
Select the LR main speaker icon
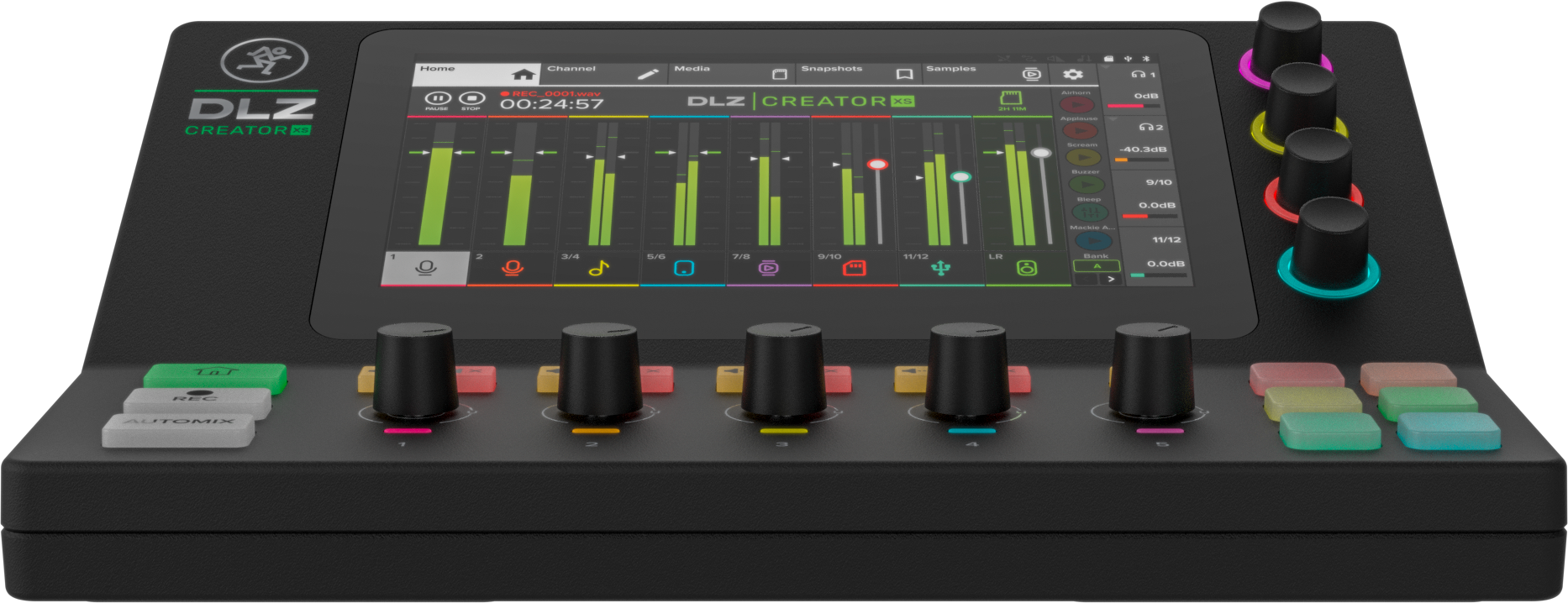click(1027, 268)
